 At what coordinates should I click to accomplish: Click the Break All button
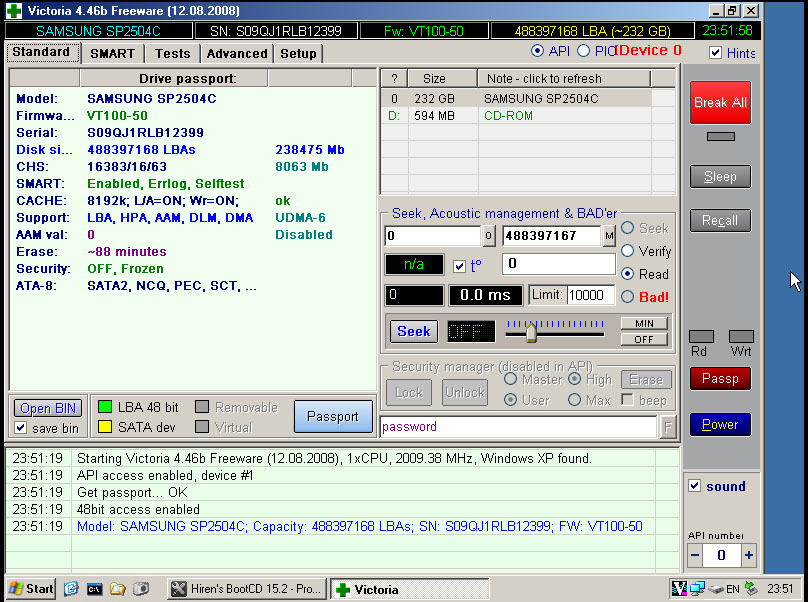pos(720,102)
